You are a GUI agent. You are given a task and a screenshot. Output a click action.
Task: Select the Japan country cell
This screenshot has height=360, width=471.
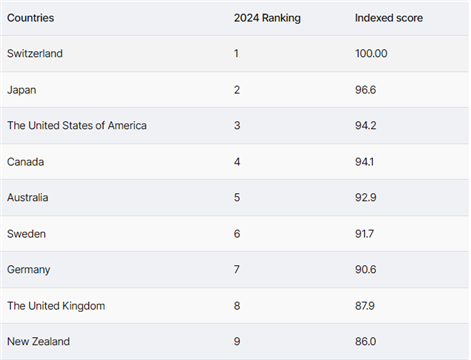22,90
